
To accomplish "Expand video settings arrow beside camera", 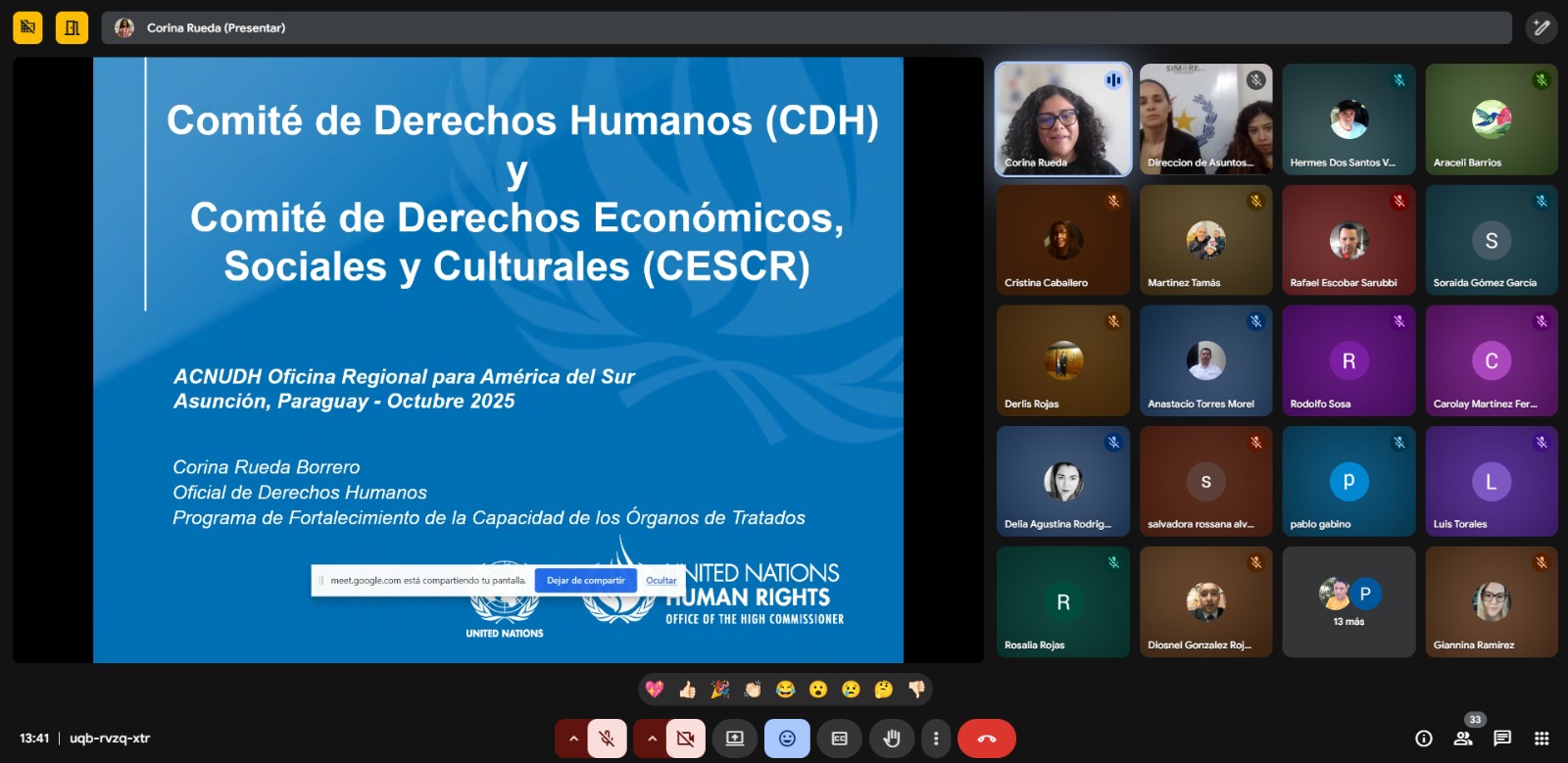I will coord(652,739).
